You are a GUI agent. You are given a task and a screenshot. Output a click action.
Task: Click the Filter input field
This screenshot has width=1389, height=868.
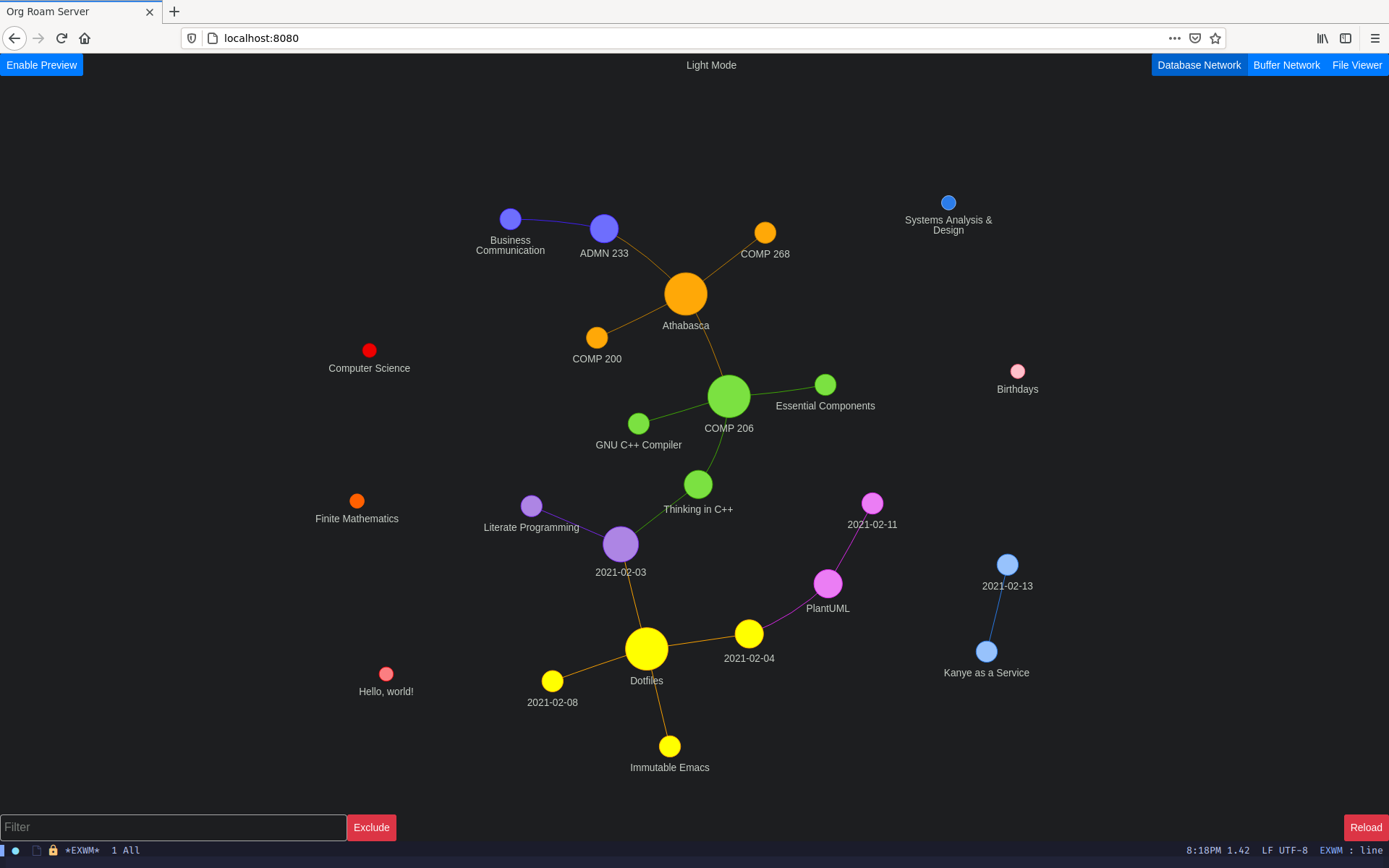(173, 827)
